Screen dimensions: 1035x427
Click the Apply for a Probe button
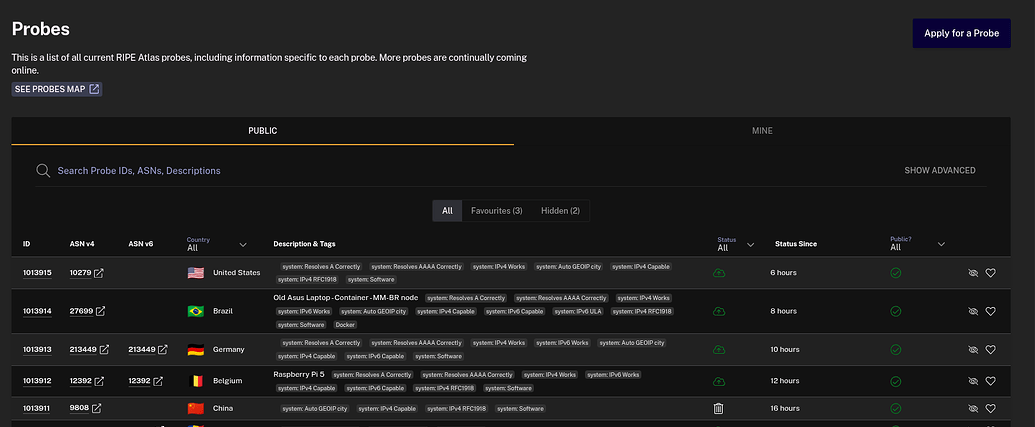(x=961, y=33)
